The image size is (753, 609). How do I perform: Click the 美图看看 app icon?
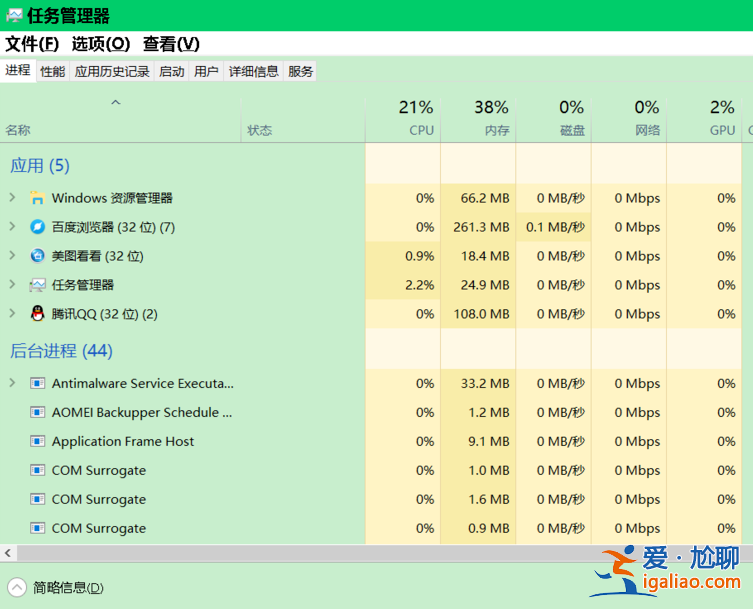[37, 256]
